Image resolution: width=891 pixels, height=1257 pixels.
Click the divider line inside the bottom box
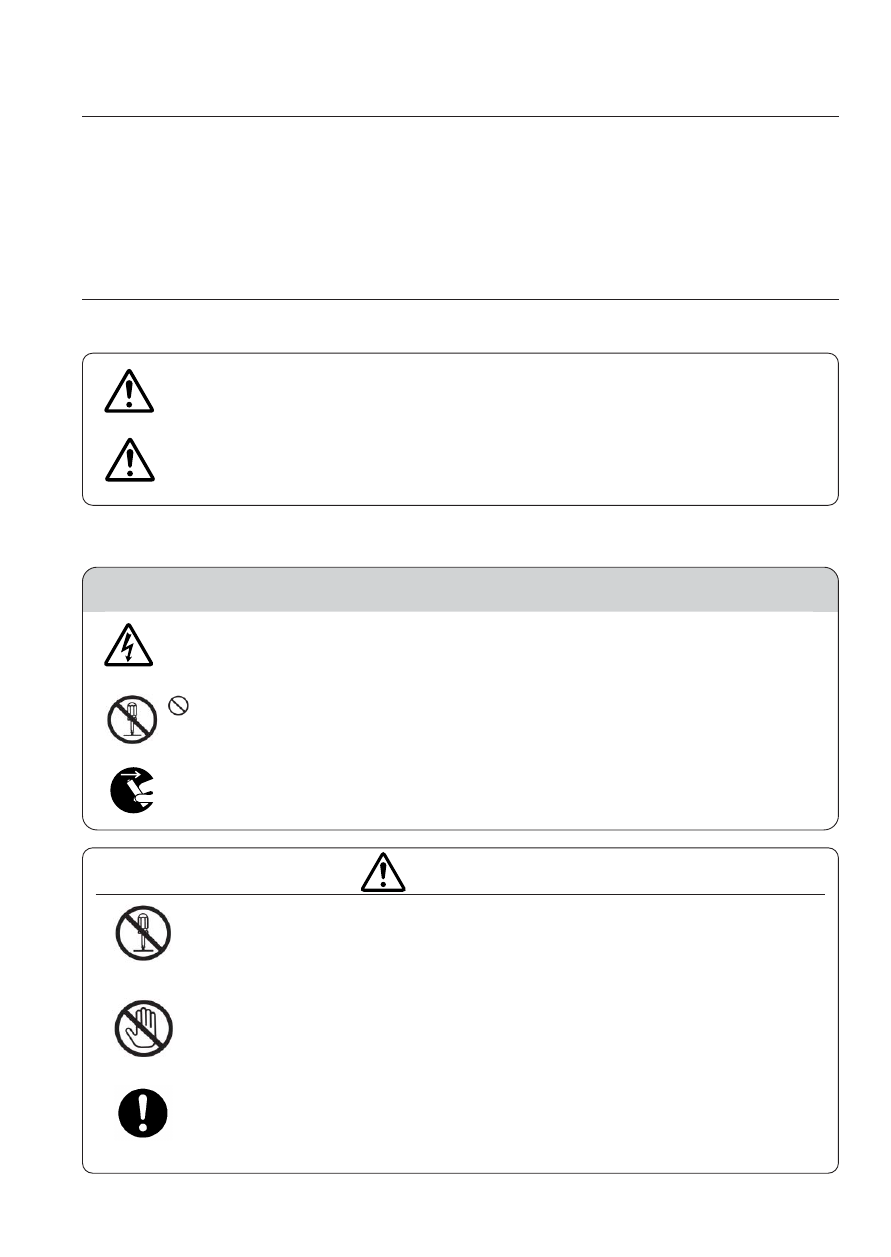(x=460, y=894)
